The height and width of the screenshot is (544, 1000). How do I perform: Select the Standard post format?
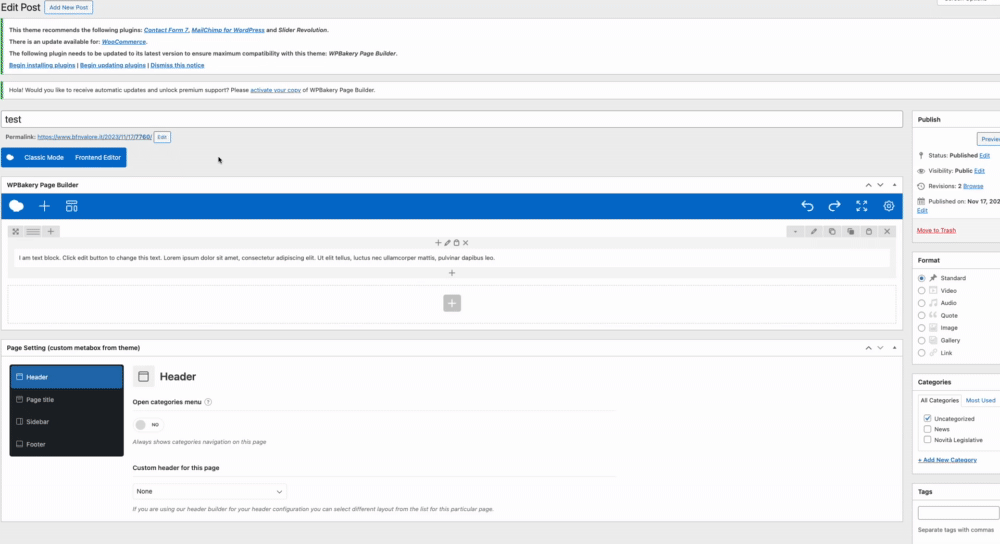pos(922,278)
